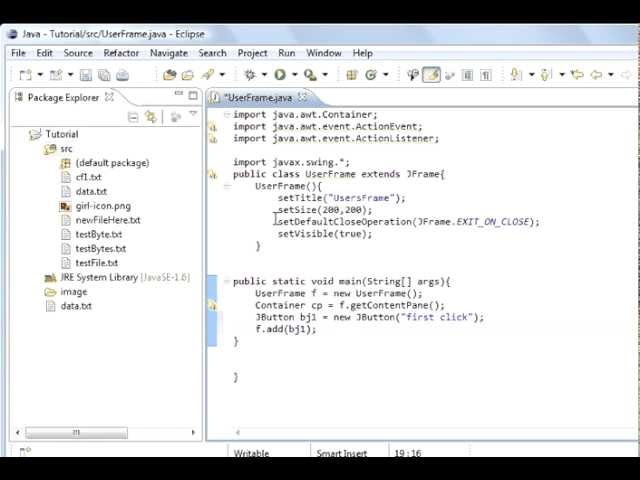Click the New Java Class icon
Viewport: 640px width, 480px height.
(x=371, y=75)
